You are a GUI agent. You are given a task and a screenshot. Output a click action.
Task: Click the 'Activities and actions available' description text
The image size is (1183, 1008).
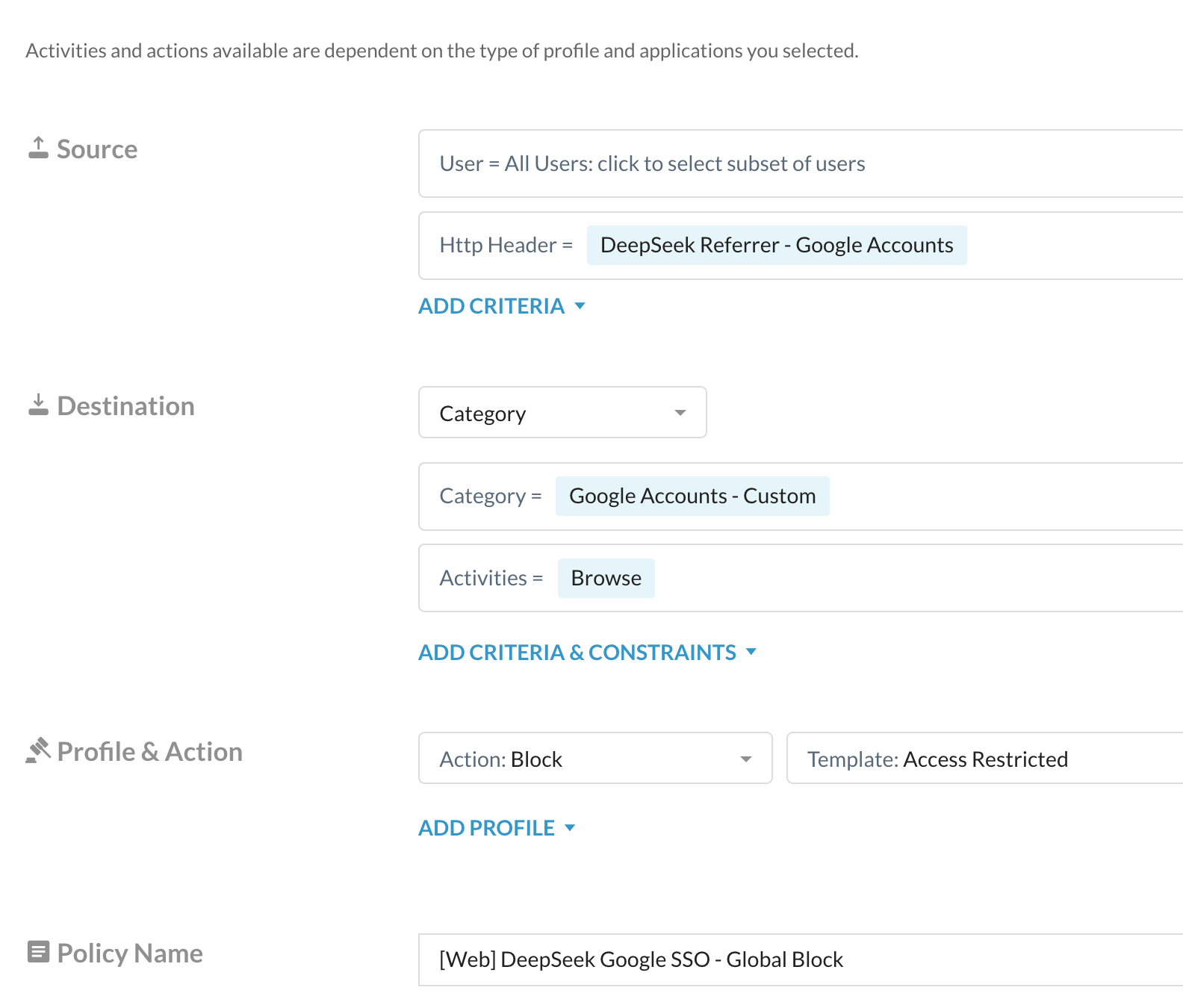(442, 51)
